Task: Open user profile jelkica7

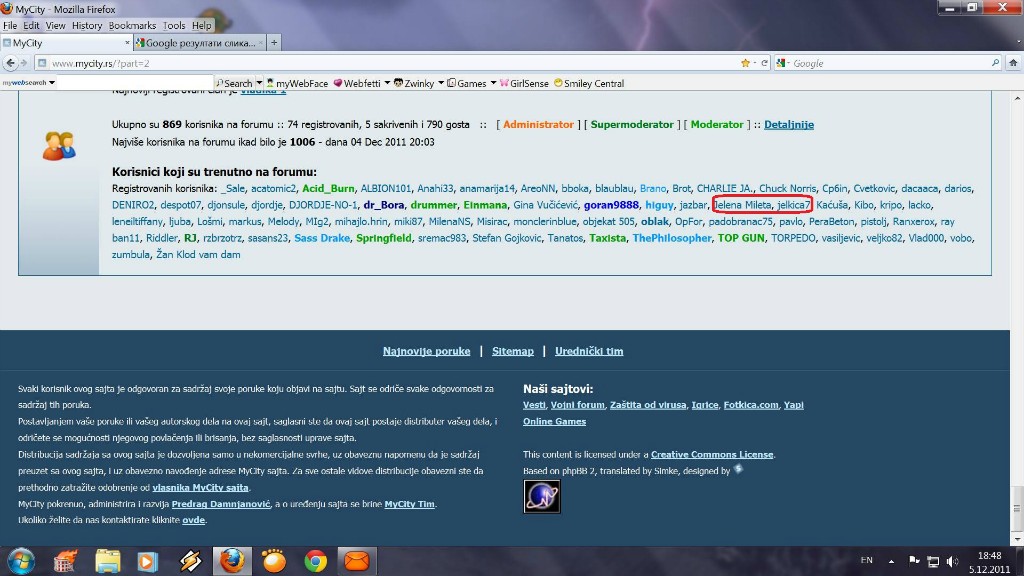Action: point(793,205)
